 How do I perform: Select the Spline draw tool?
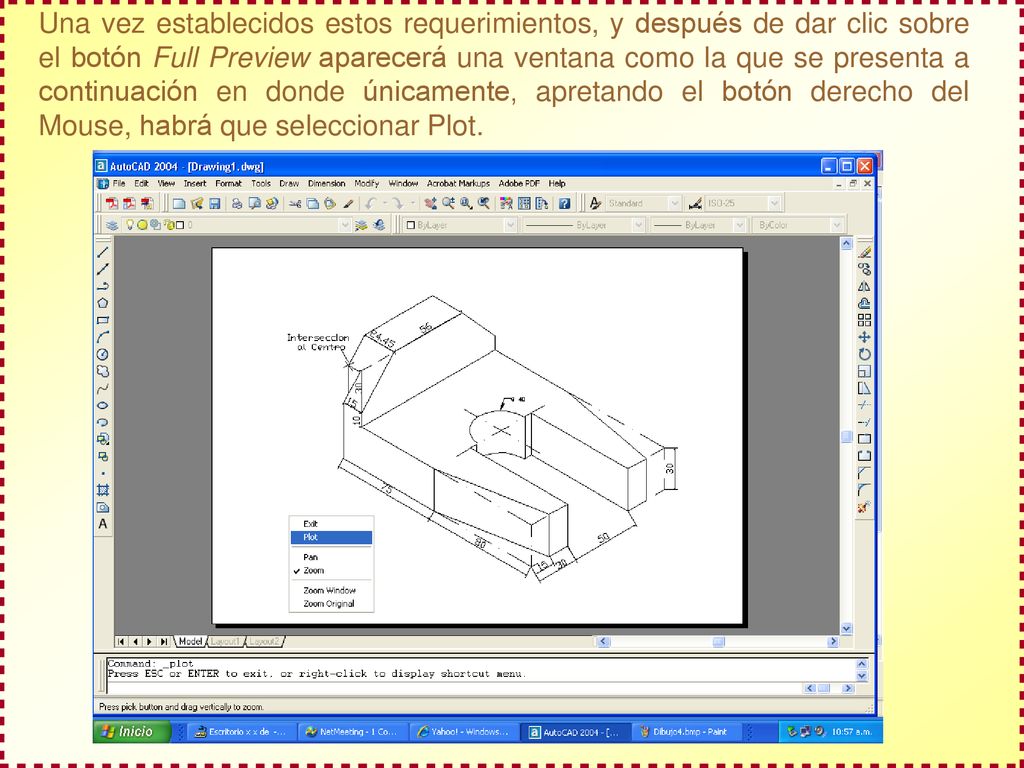(x=103, y=388)
